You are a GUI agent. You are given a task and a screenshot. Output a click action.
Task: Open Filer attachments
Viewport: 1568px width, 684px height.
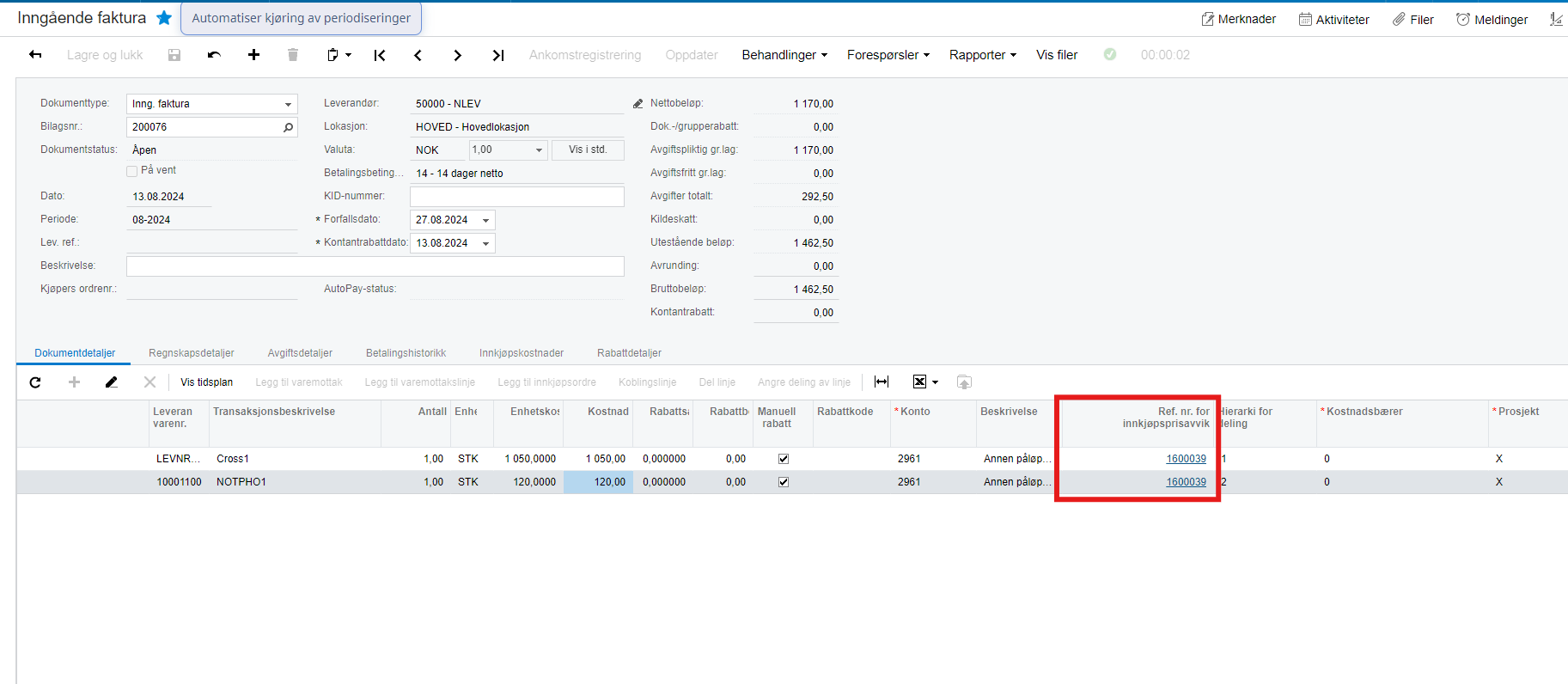click(x=1413, y=19)
